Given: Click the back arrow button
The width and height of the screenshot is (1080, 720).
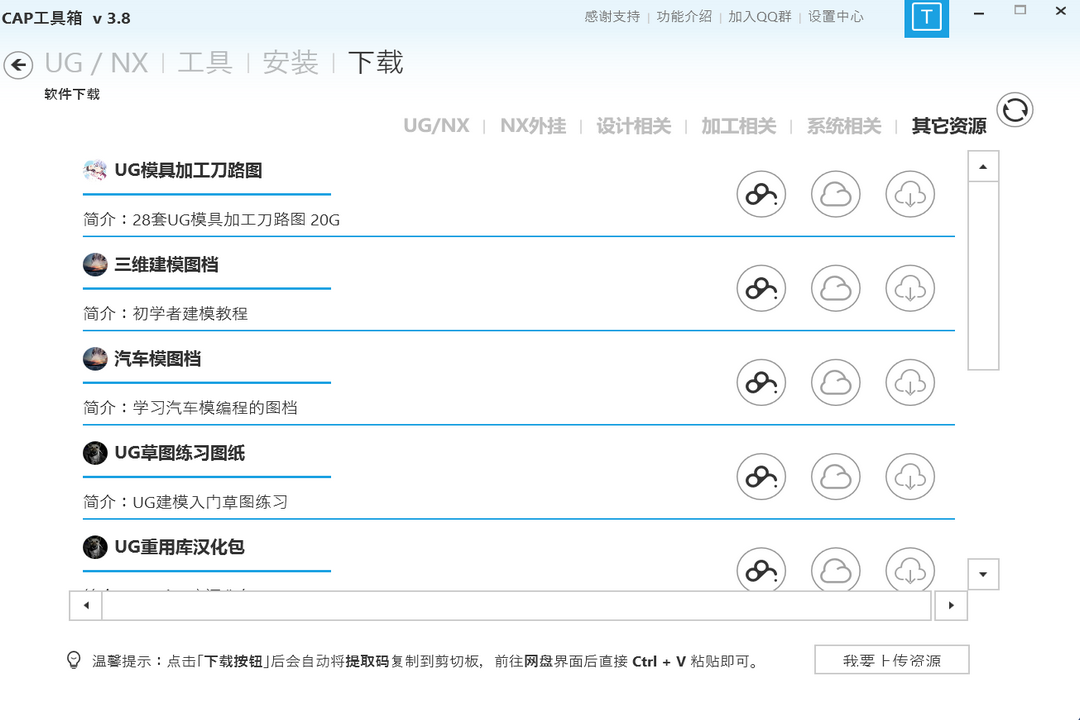Looking at the screenshot, I should pyautogui.click(x=18, y=65).
